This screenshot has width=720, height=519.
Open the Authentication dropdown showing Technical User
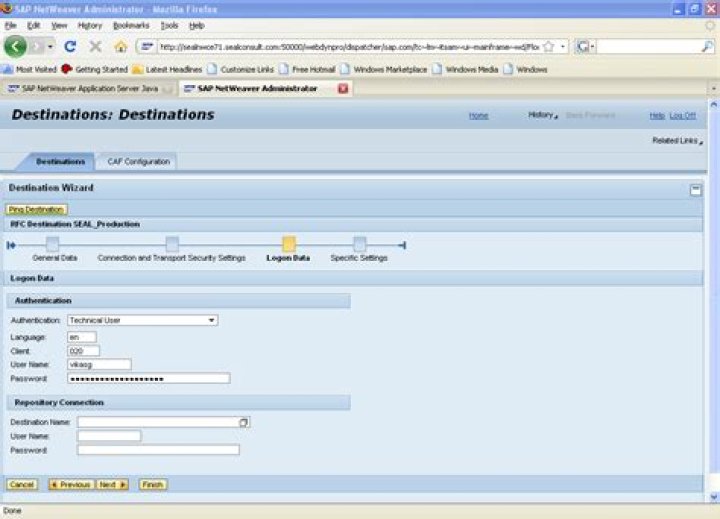pos(142,320)
